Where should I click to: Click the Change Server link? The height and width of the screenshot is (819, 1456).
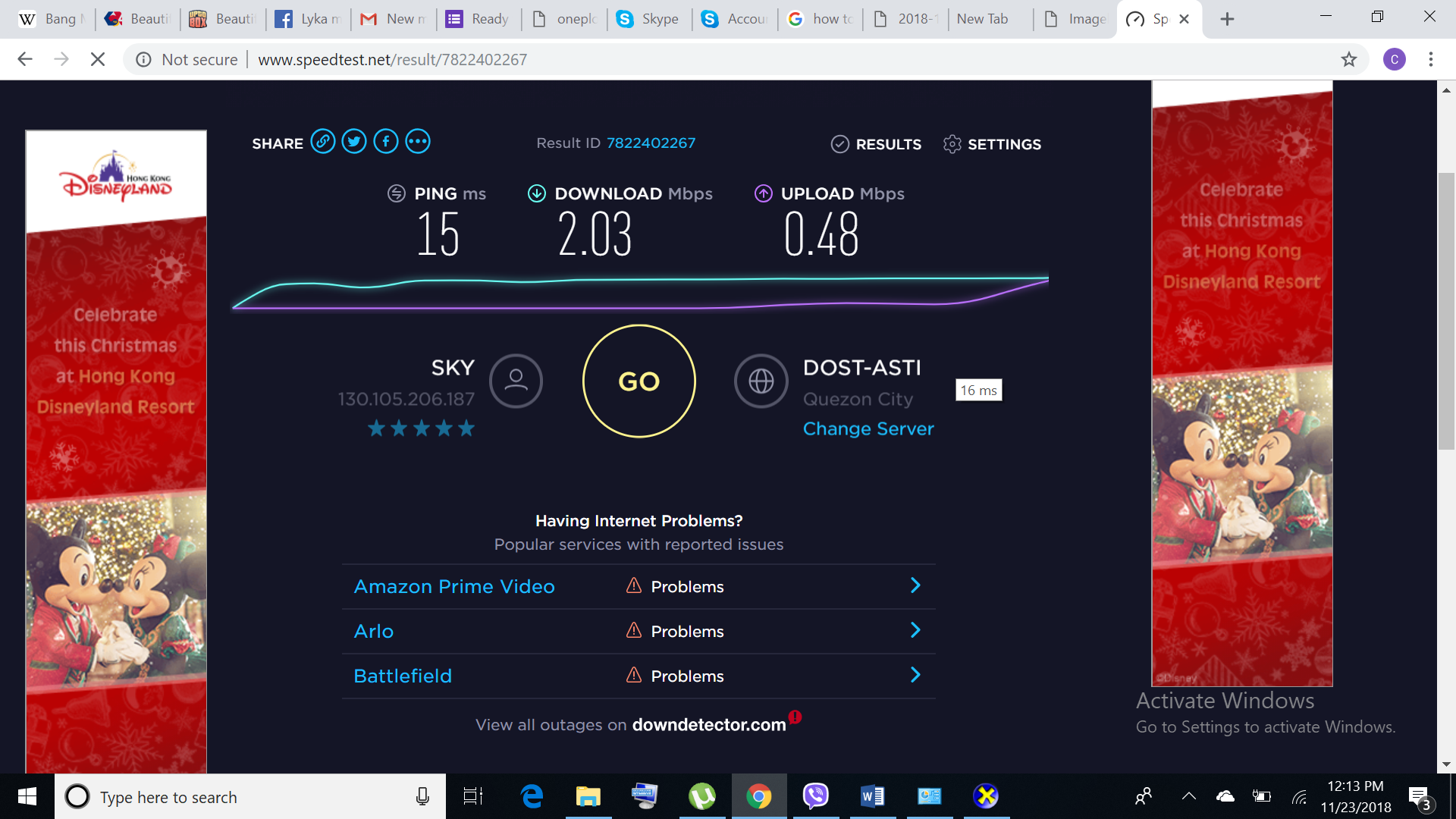868,428
